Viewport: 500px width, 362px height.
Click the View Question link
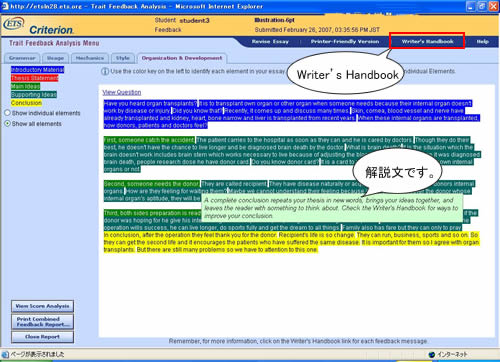pos(122,92)
